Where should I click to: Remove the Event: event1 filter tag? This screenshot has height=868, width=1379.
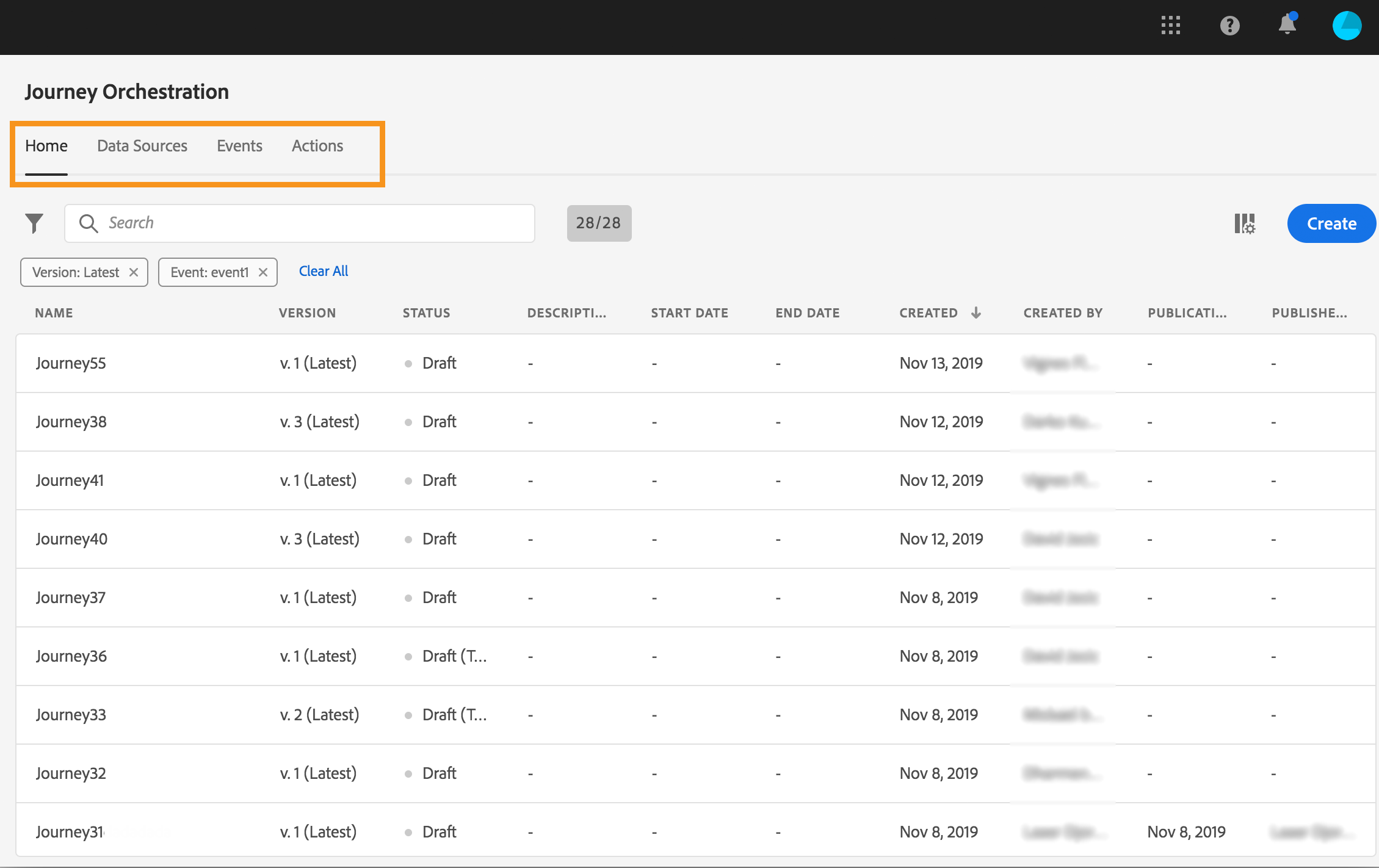[263, 272]
